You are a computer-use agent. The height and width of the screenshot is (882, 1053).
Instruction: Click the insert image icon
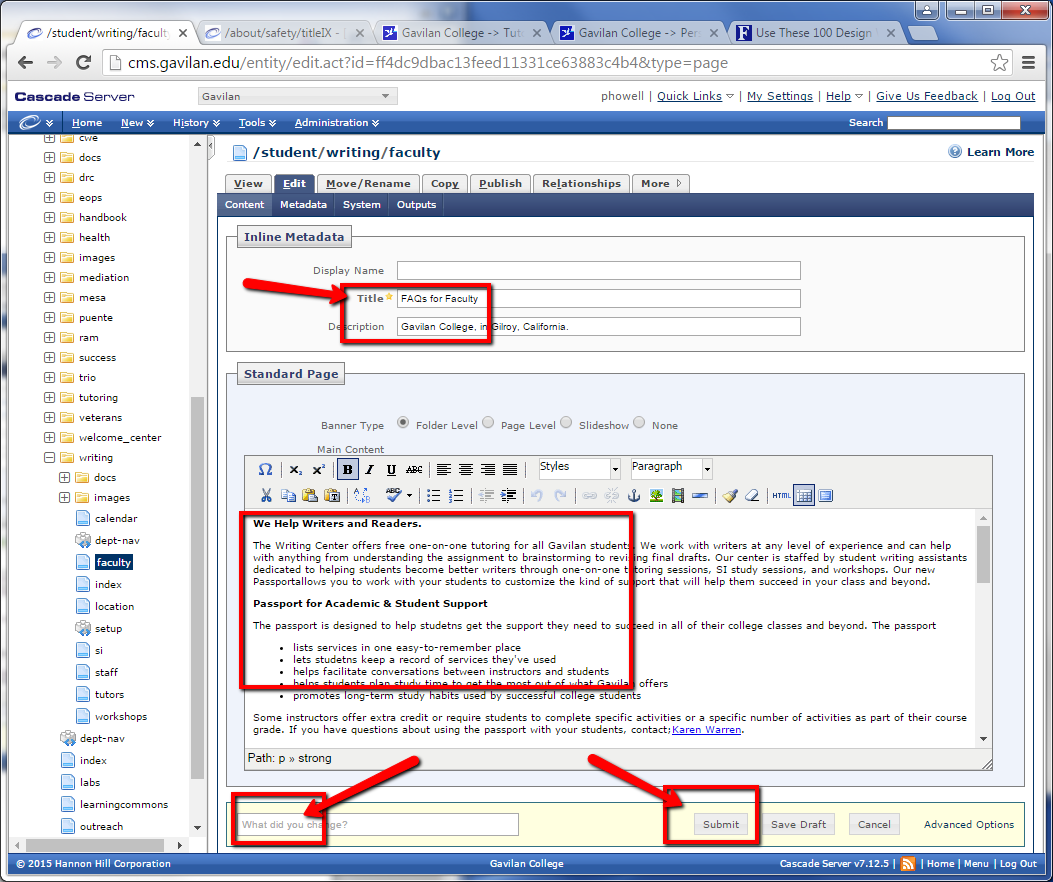point(656,496)
